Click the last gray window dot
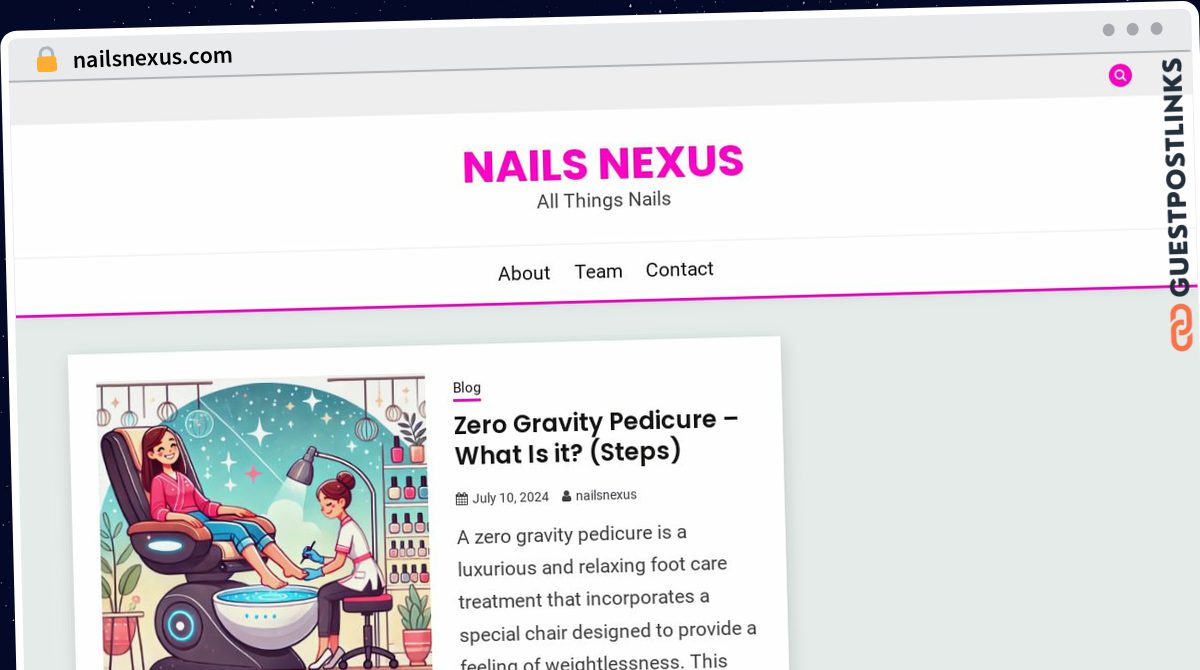1200x670 pixels. 1156,29
